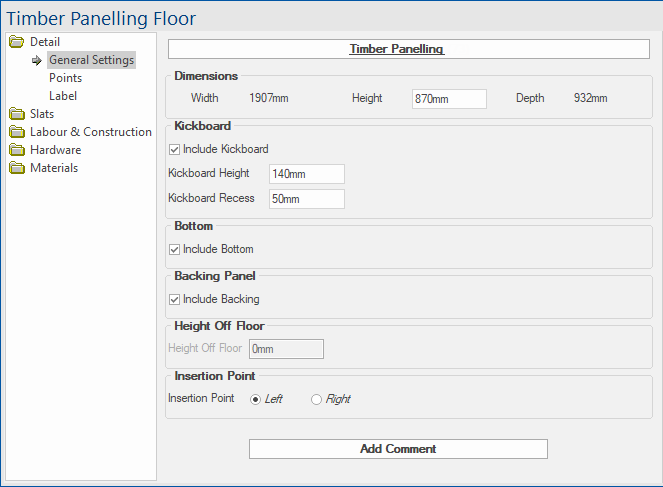Expand the Materials section label
Image resolution: width=663 pixels, height=487 pixels.
54,168
